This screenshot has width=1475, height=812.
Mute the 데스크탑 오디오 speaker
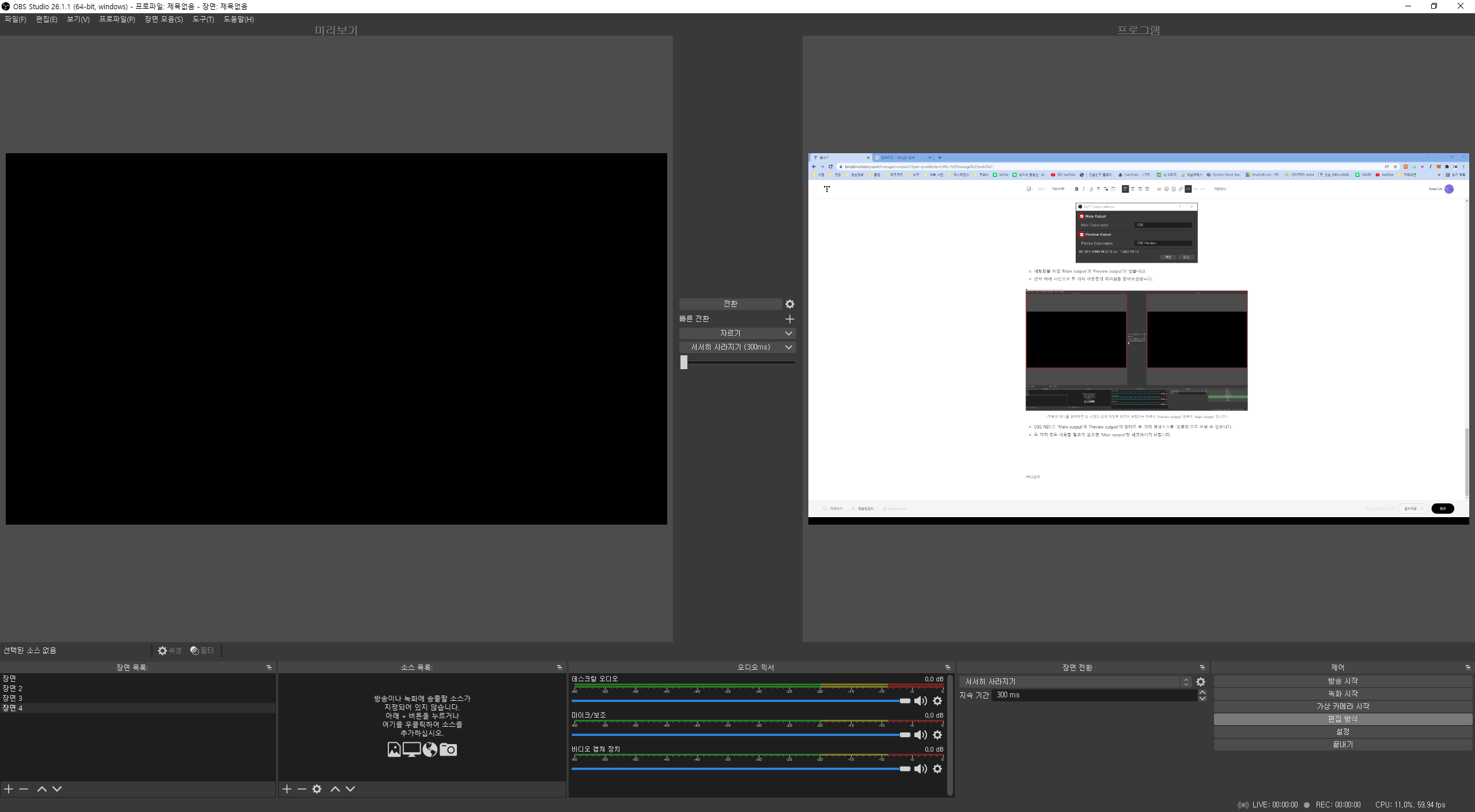coord(920,701)
